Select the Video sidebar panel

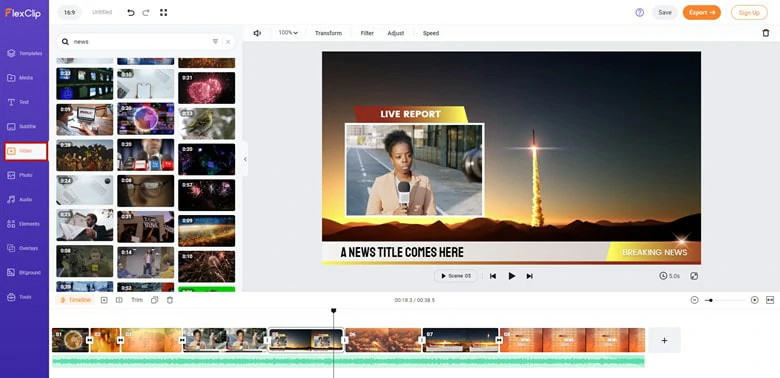26,151
